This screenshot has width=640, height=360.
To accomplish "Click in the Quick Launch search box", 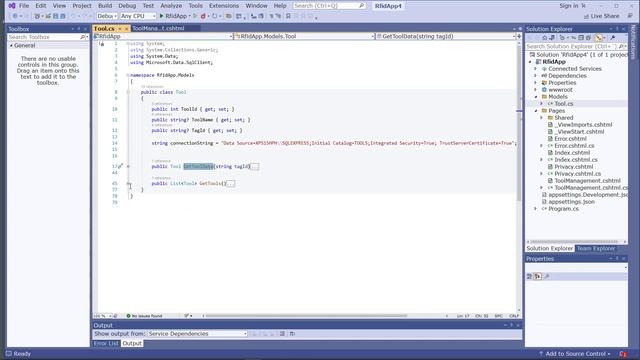I will tap(329, 6).
